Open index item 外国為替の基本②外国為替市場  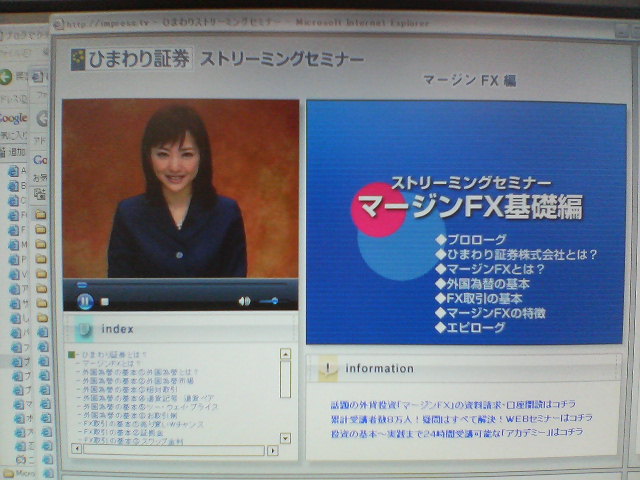point(138,380)
